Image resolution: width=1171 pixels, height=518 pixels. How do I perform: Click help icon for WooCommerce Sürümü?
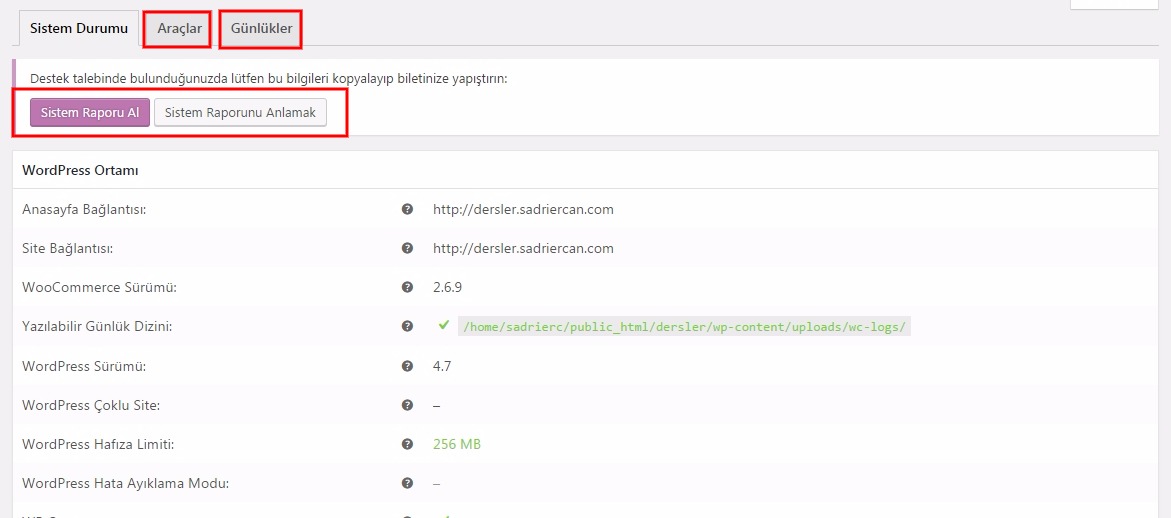coord(407,287)
